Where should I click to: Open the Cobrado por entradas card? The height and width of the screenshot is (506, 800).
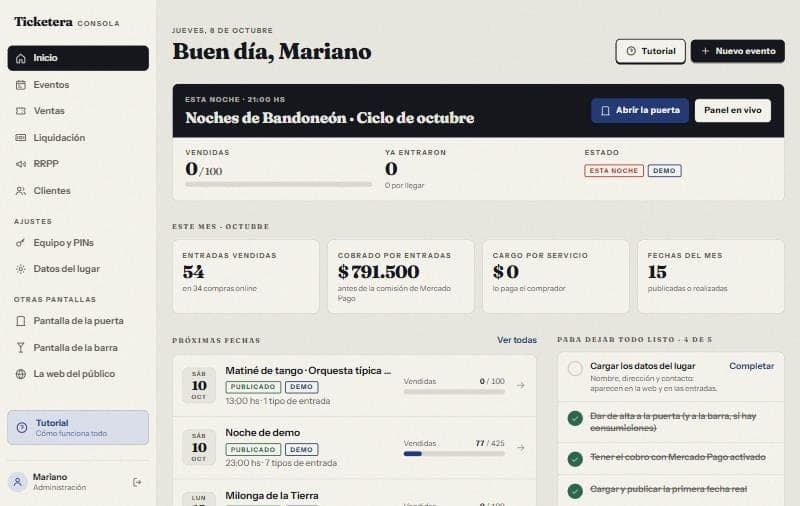[401, 276]
